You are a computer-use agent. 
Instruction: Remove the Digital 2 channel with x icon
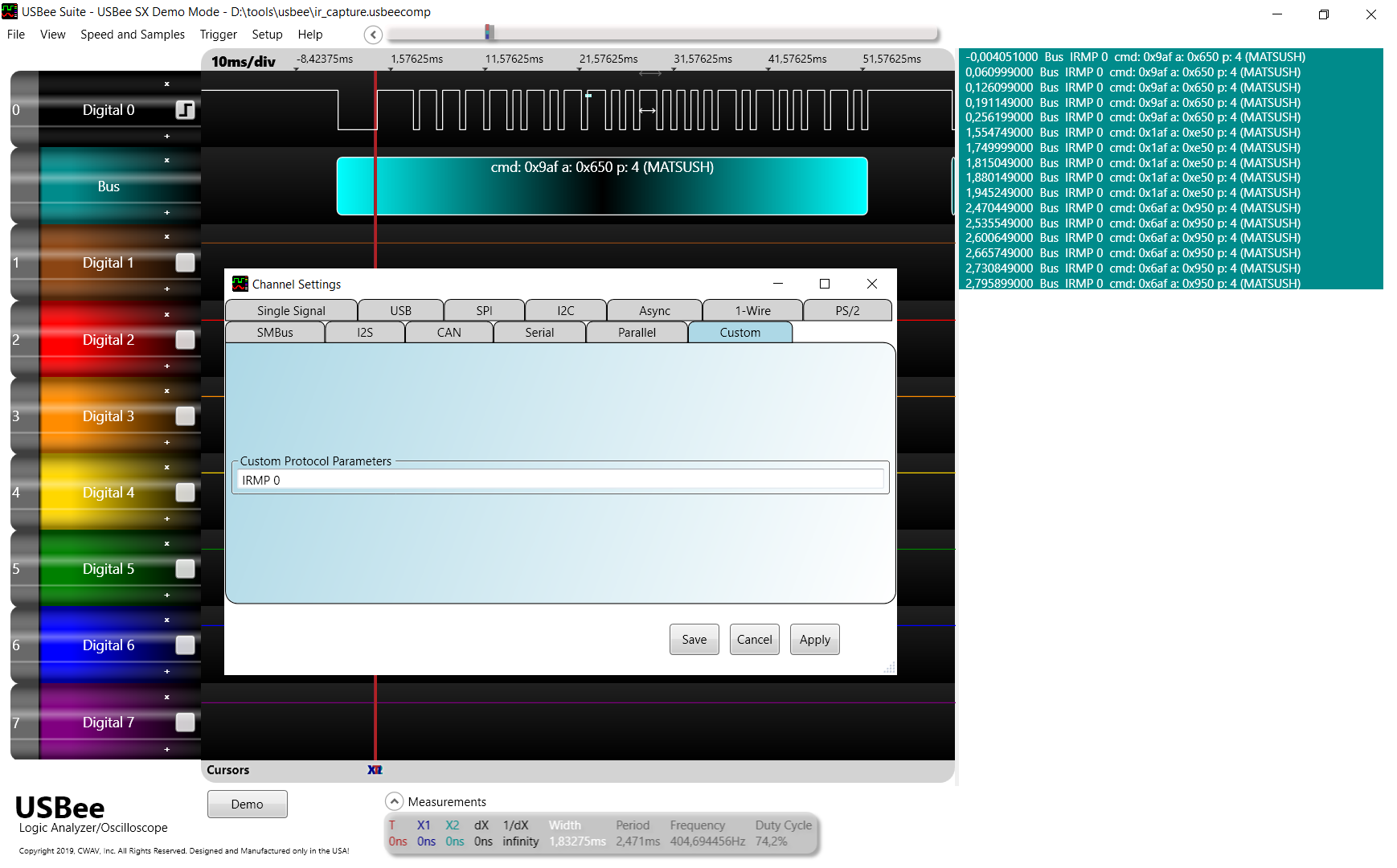point(167,314)
